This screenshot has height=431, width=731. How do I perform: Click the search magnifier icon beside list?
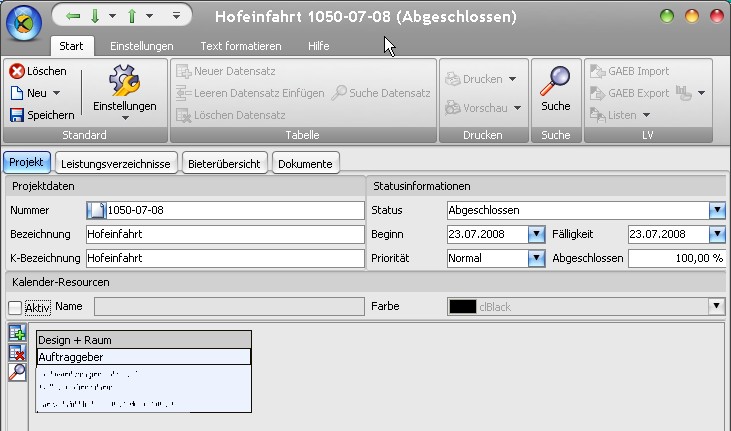pos(17,372)
